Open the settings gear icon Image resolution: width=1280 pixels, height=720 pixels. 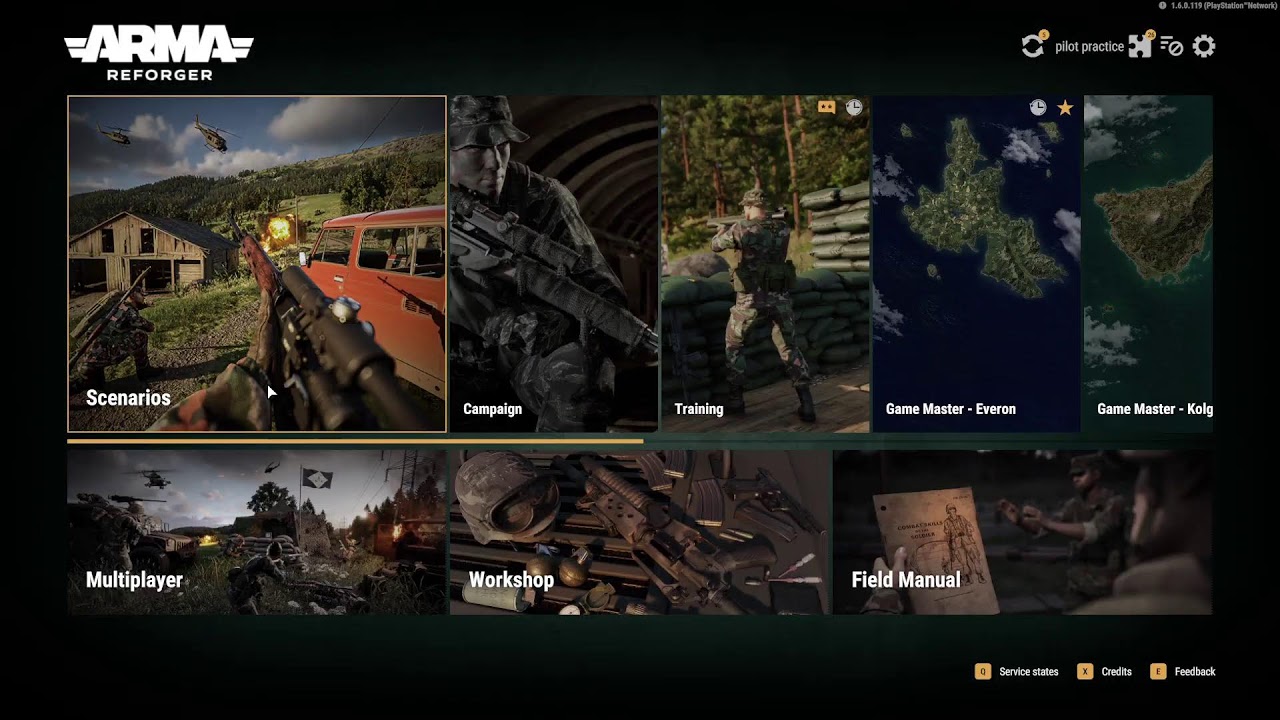tap(1204, 46)
